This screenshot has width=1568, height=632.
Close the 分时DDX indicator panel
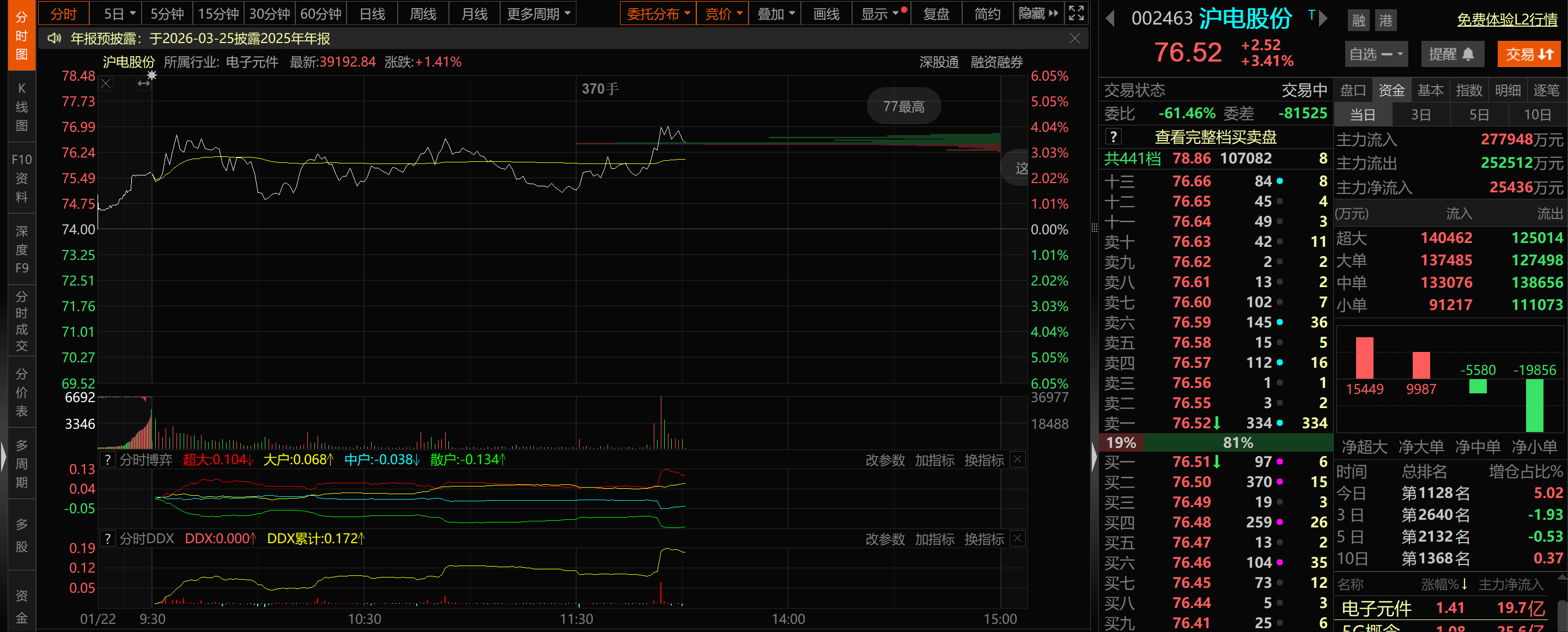click(1017, 538)
